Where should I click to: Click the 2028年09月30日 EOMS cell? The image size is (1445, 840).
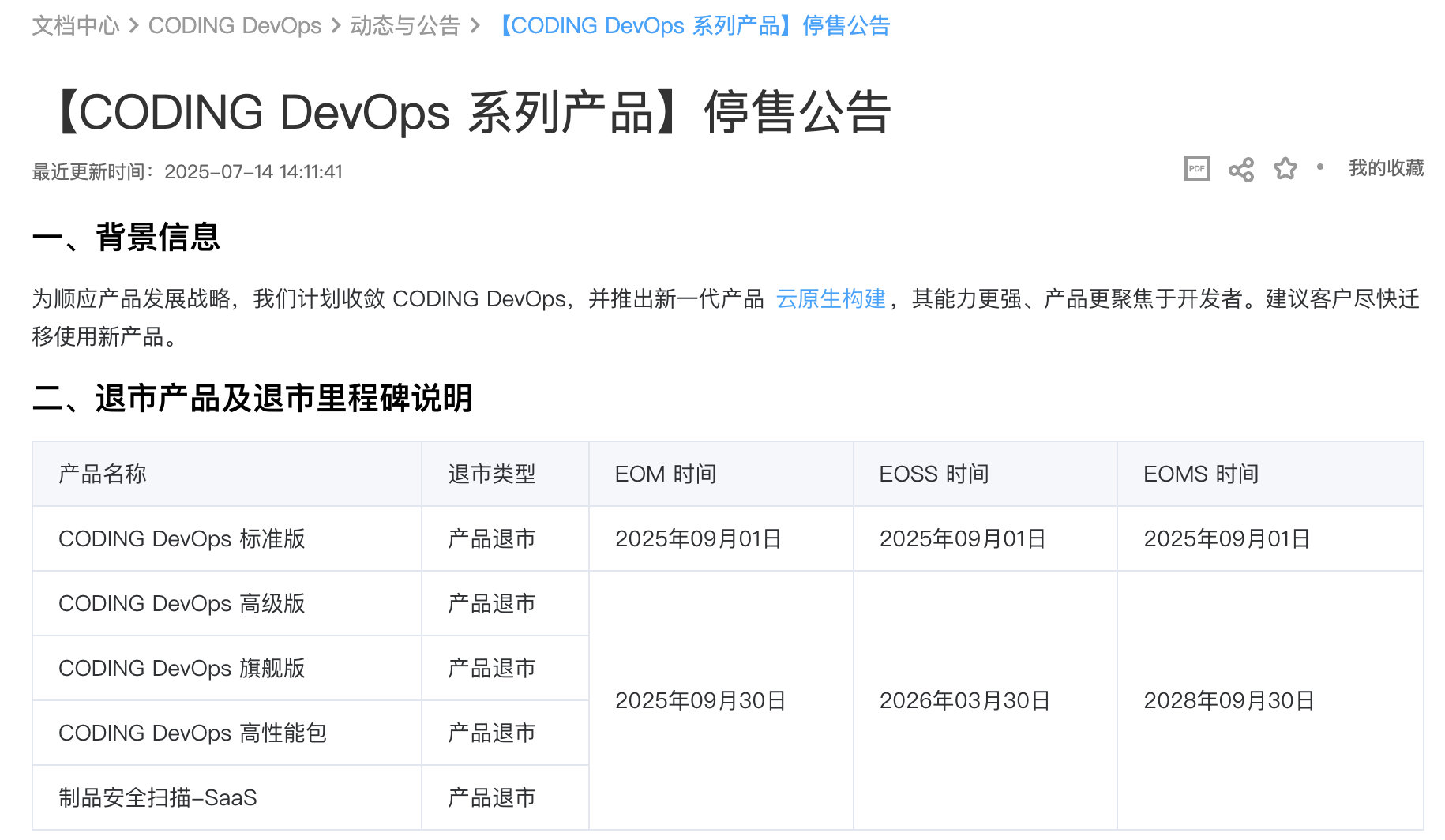tap(1227, 700)
